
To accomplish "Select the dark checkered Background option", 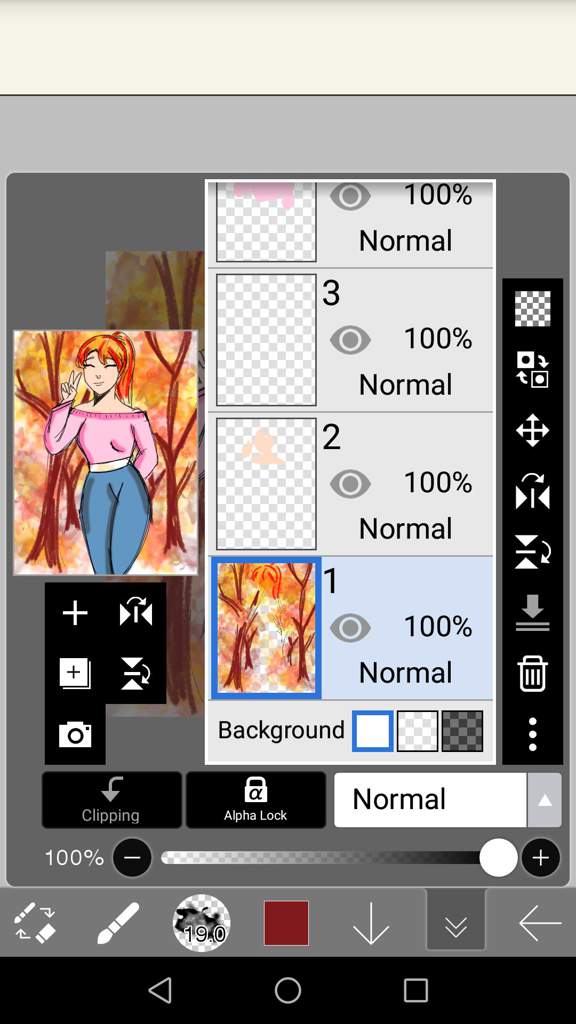I will [x=463, y=731].
